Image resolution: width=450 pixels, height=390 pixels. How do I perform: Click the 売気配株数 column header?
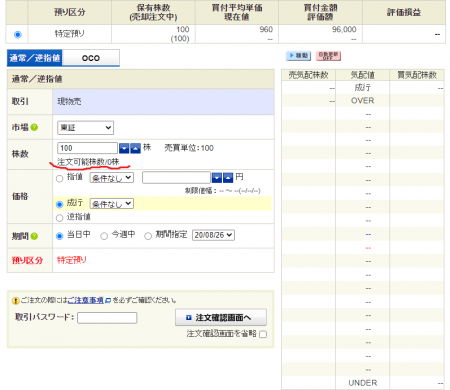(308, 75)
